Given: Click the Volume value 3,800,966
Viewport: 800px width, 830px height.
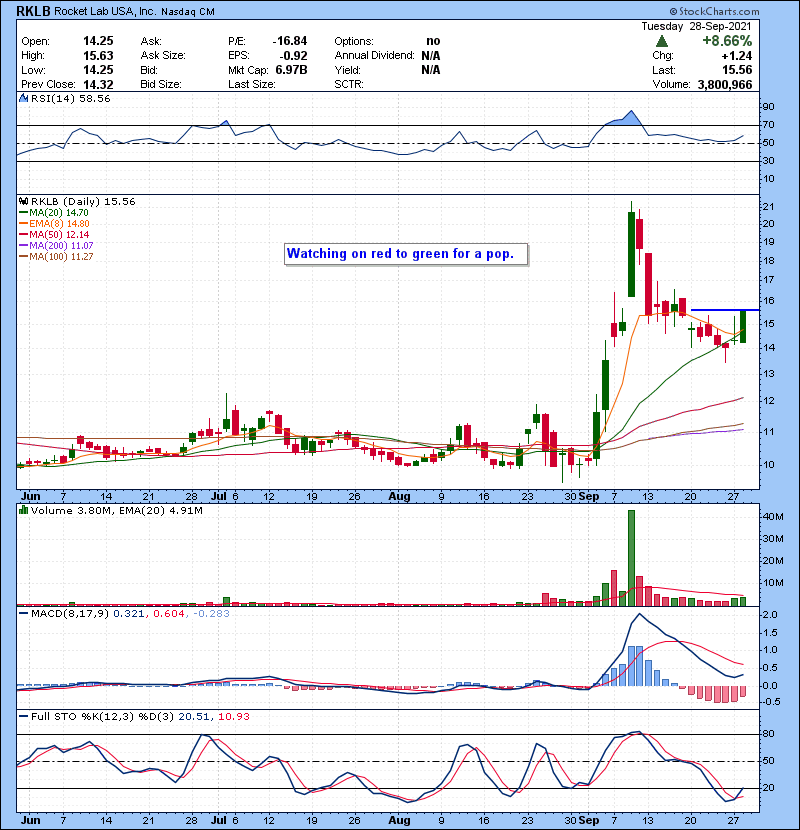Looking at the screenshot, I should pos(725,84).
